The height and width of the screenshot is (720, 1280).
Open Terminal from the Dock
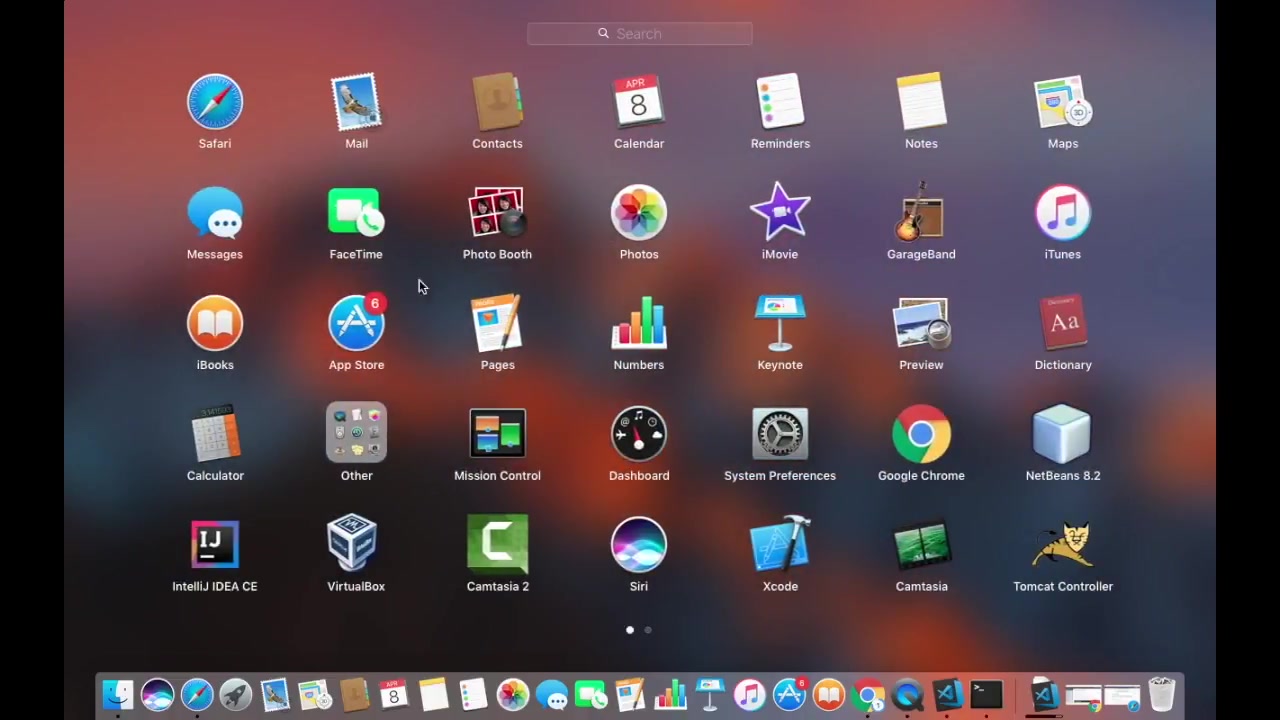[985, 693]
